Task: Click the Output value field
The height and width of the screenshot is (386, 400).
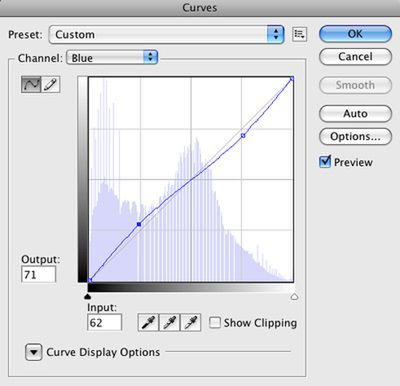Action: (x=38, y=275)
